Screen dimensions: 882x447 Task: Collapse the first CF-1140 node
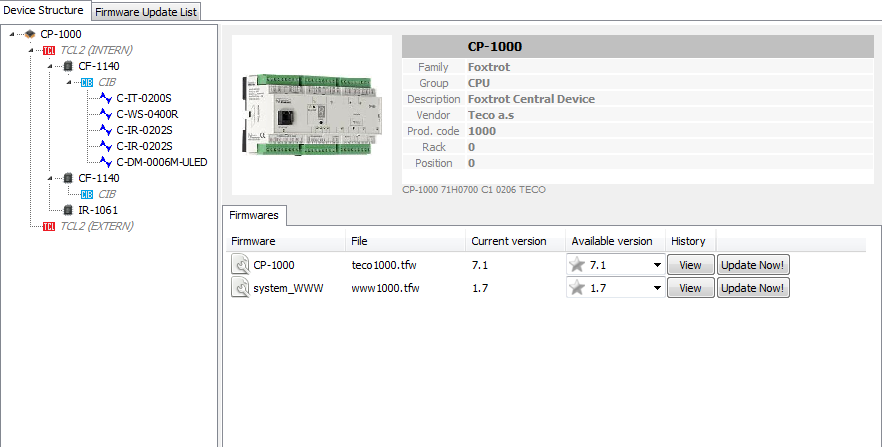tap(50, 66)
